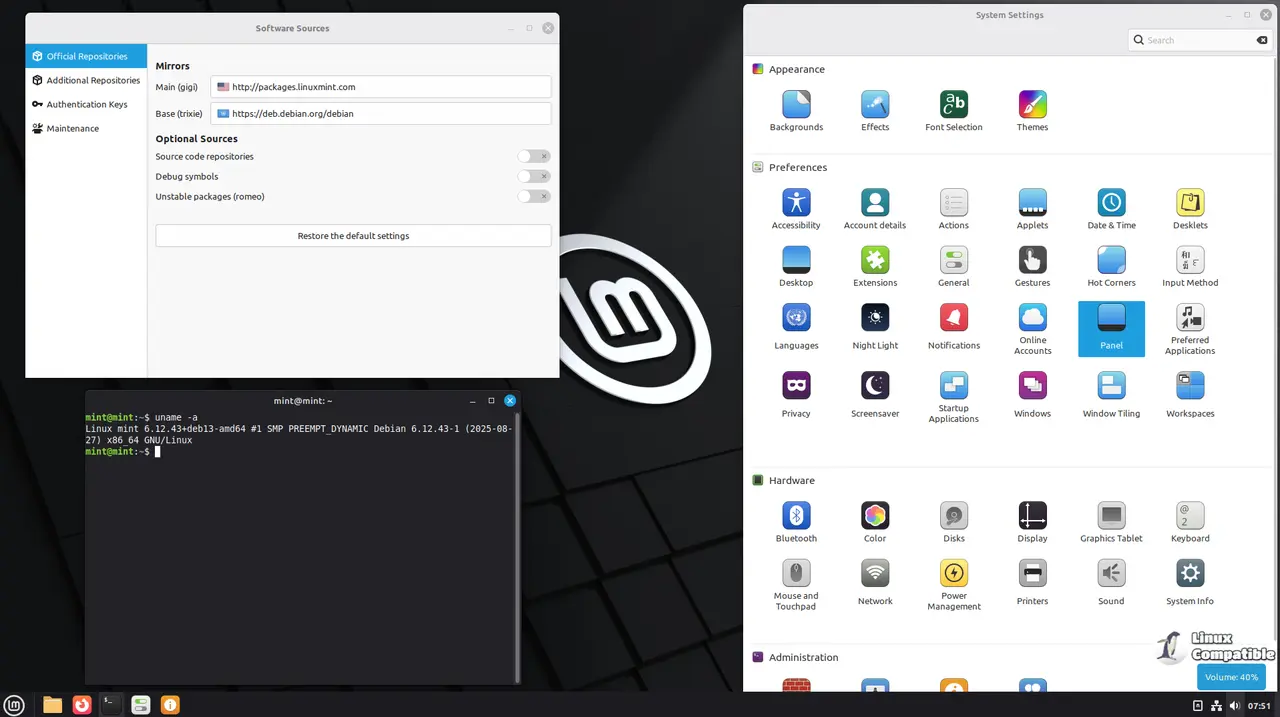Screen dimensions: 1280x717
Task: Enable Unstable packages (romeo) switch
Action: tap(534, 196)
